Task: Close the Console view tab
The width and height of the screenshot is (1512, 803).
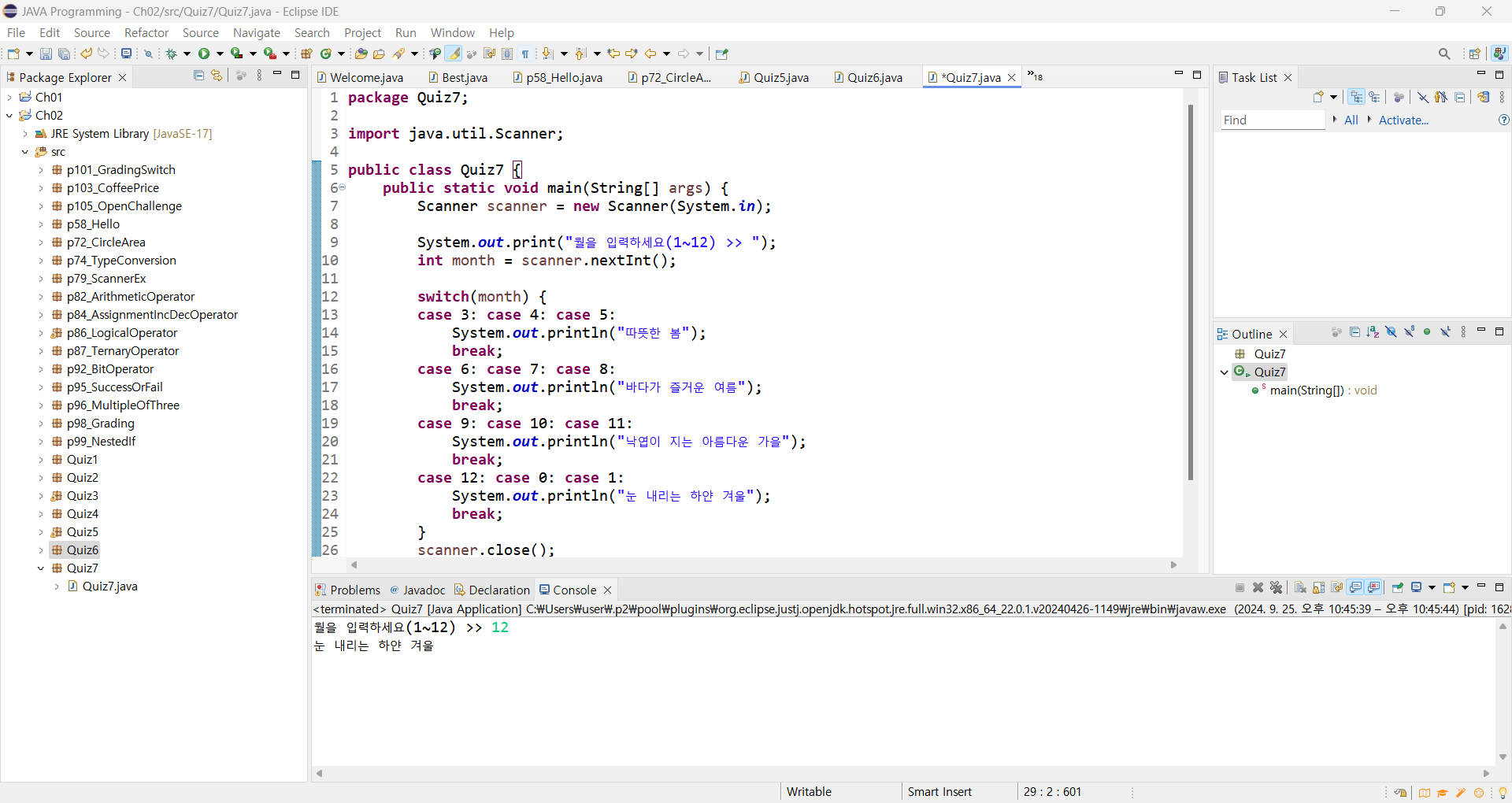Action: [x=607, y=590]
